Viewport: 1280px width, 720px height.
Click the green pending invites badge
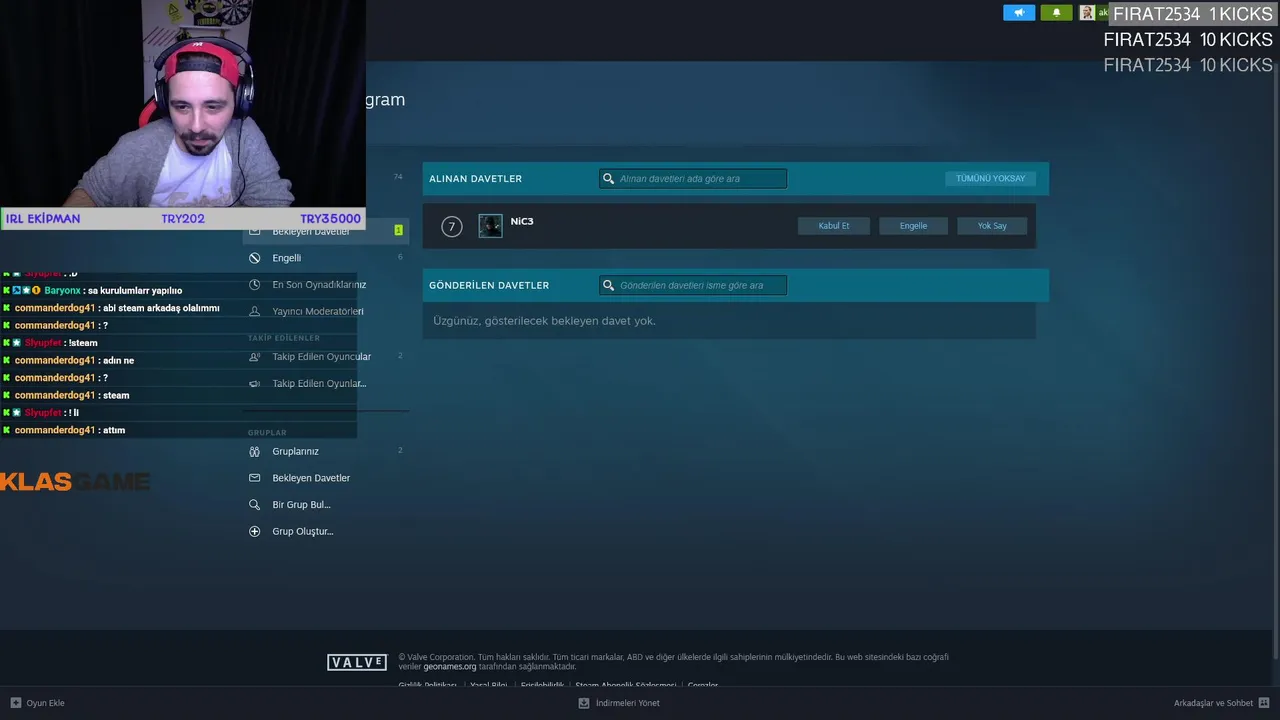click(398, 230)
